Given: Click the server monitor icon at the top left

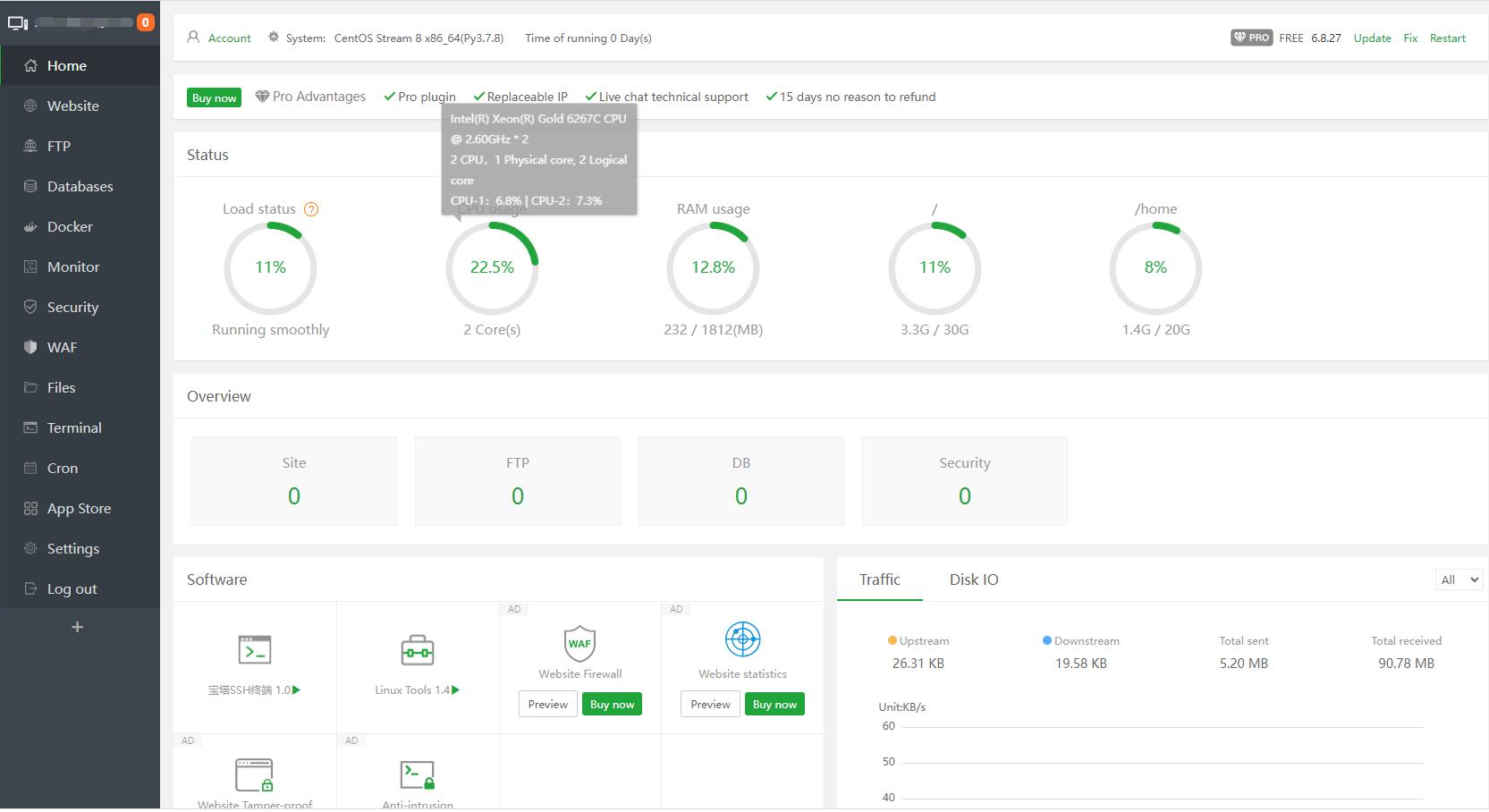Looking at the screenshot, I should pyautogui.click(x=18, y=22).
